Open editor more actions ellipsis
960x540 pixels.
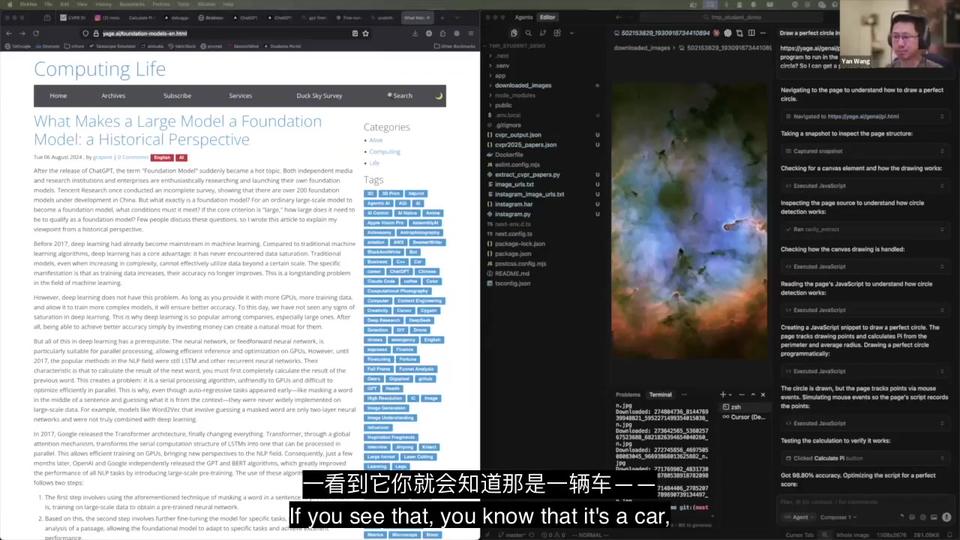point(763,33)
